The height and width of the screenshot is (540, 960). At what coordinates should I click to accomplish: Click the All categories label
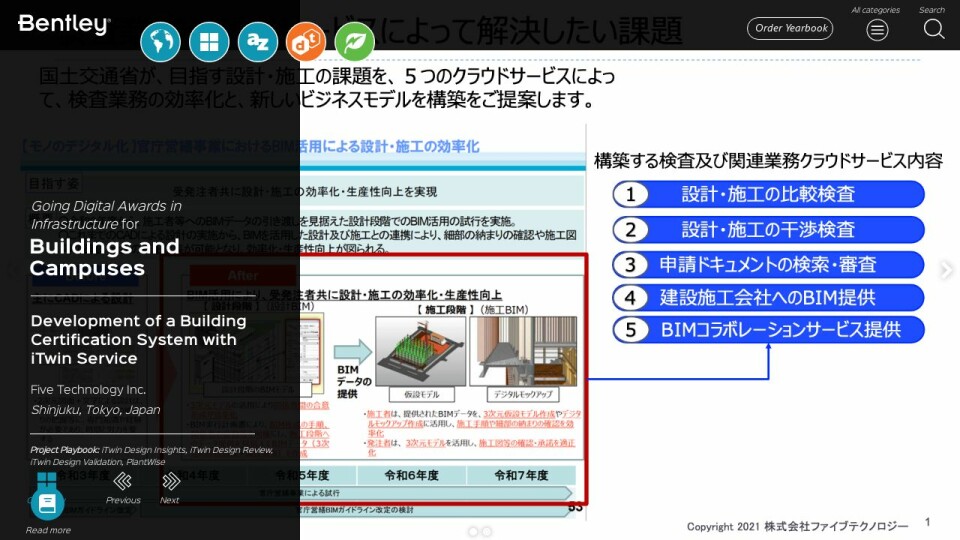point(875,10)
